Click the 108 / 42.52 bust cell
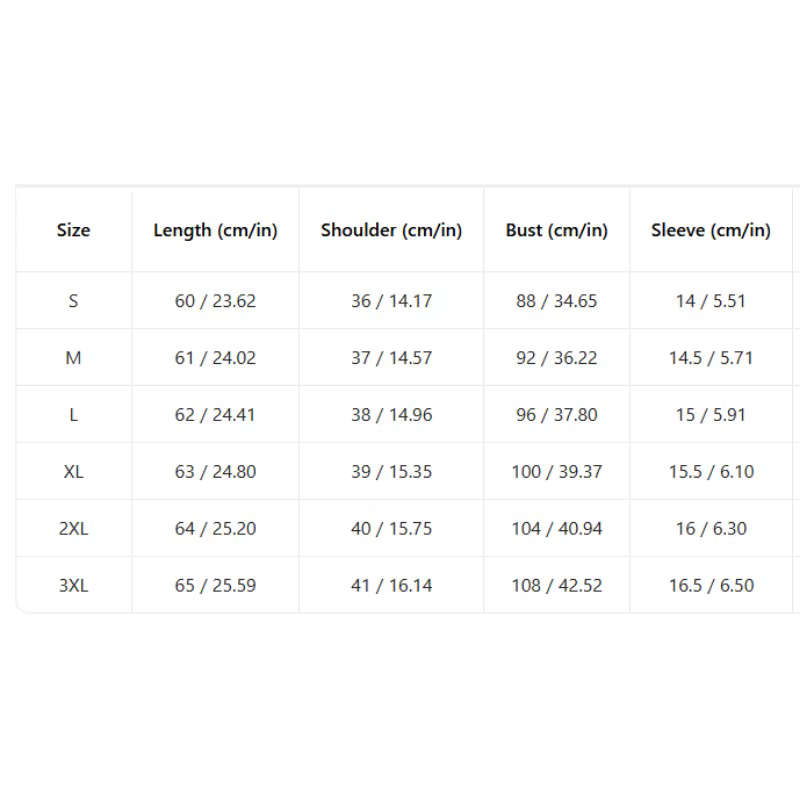800x800 pixels. [x=557, y=585]
